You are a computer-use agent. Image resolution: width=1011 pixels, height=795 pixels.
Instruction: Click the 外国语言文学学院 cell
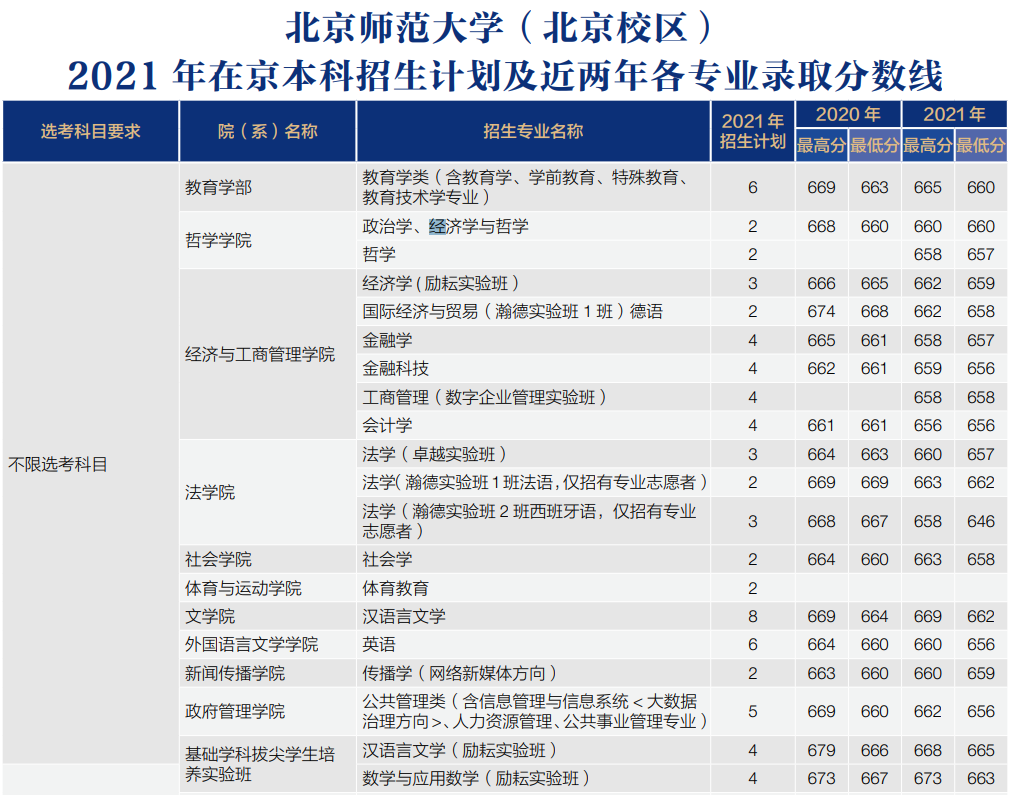click(x=251, y=644)
